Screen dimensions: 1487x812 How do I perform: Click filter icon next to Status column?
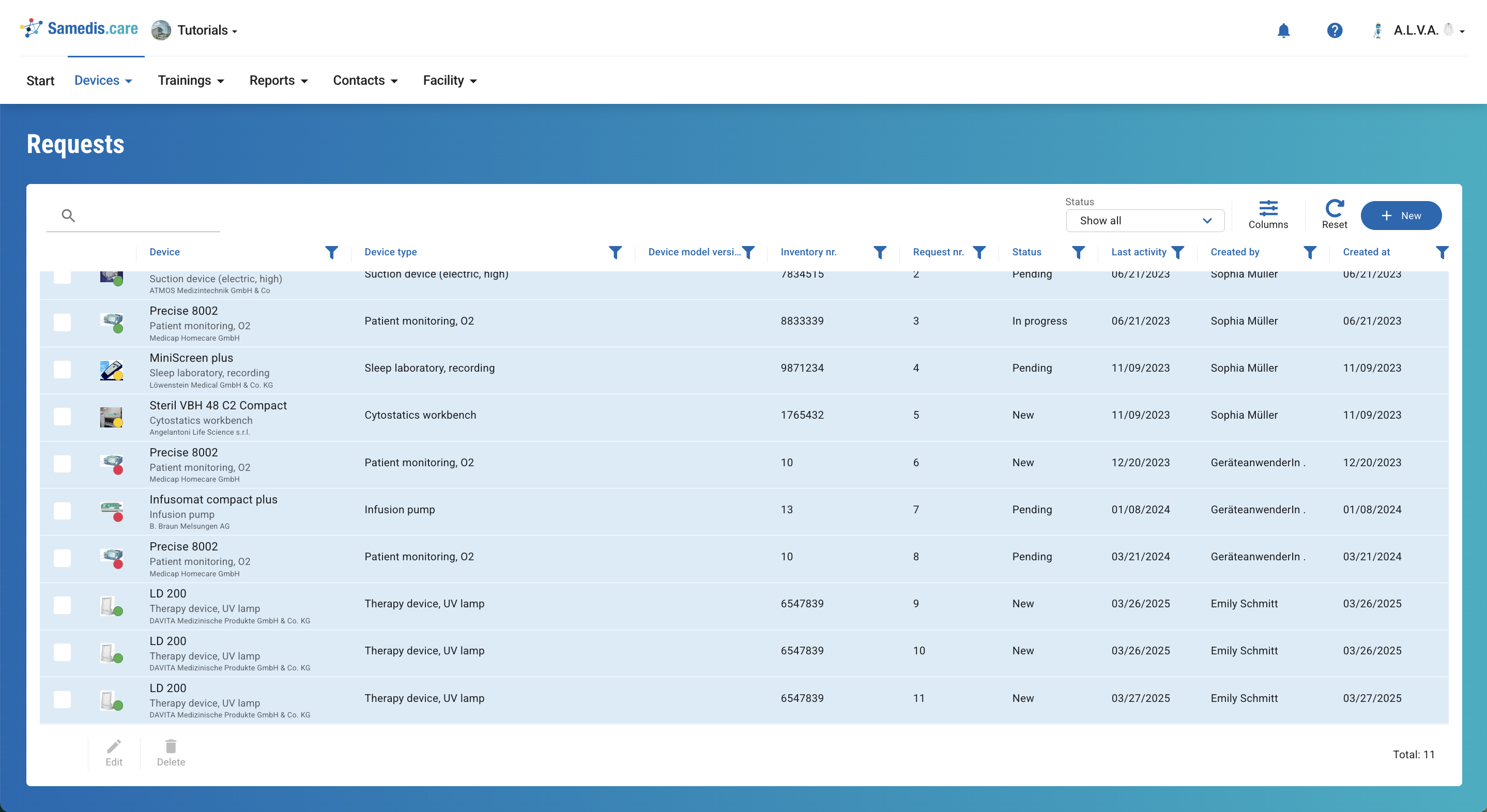[x=1078, y=252]
